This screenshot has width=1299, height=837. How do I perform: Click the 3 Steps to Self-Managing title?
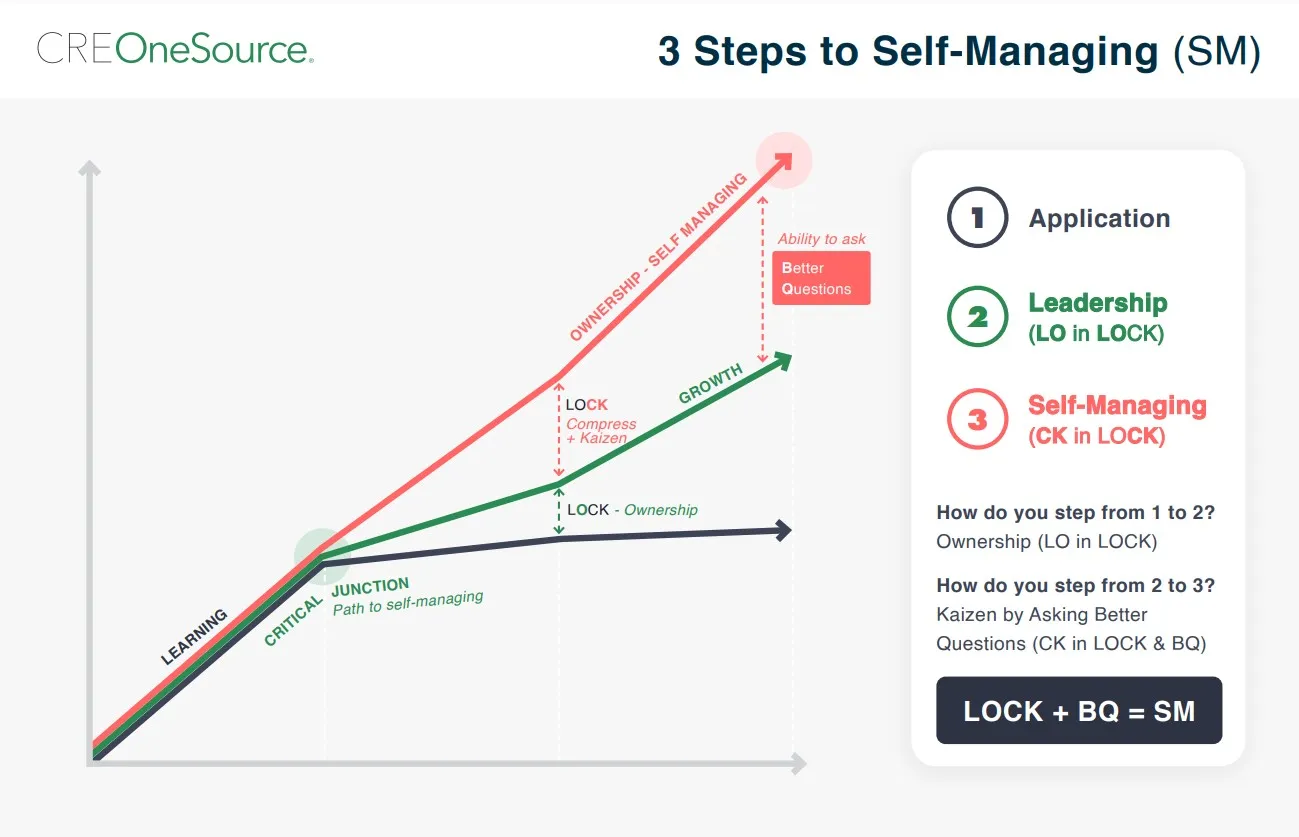coord(959,51)
